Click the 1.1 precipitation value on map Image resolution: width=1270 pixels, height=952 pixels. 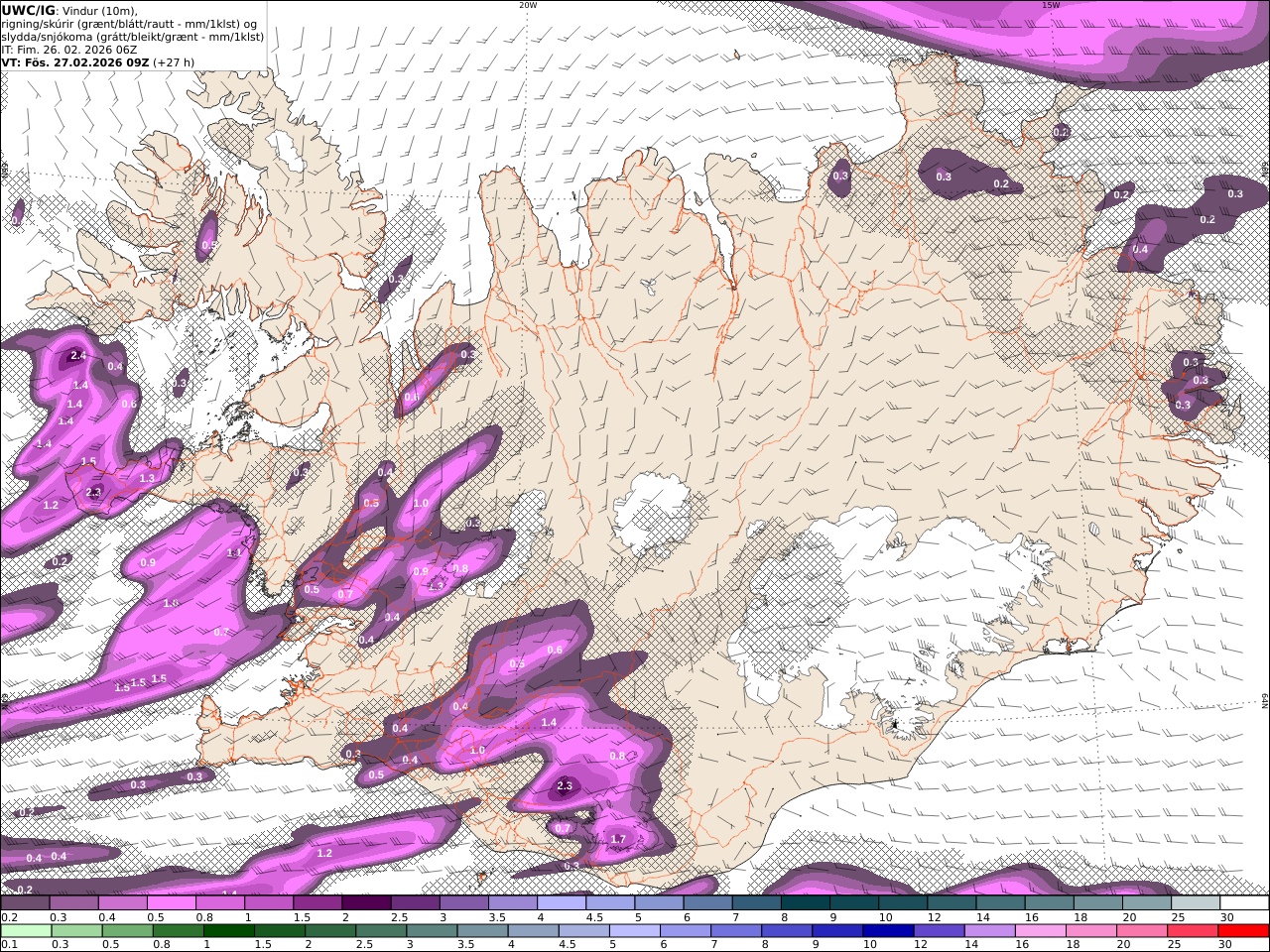click(234, 552)
